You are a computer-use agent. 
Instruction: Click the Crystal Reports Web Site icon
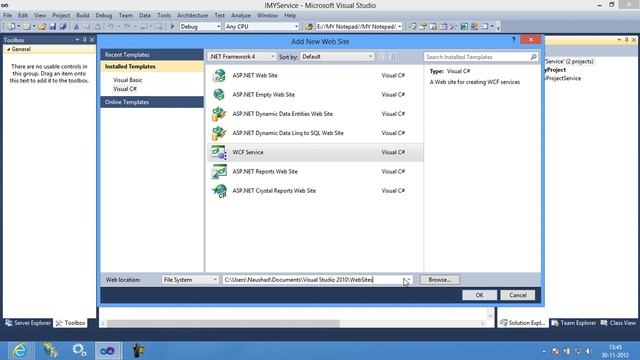[219, 191]
